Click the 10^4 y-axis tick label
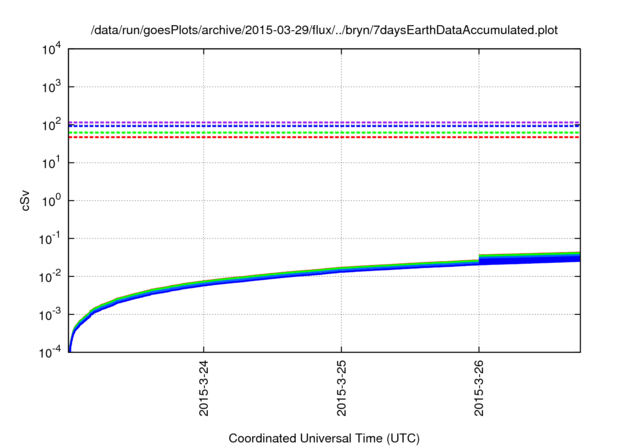 click(51, 50)
